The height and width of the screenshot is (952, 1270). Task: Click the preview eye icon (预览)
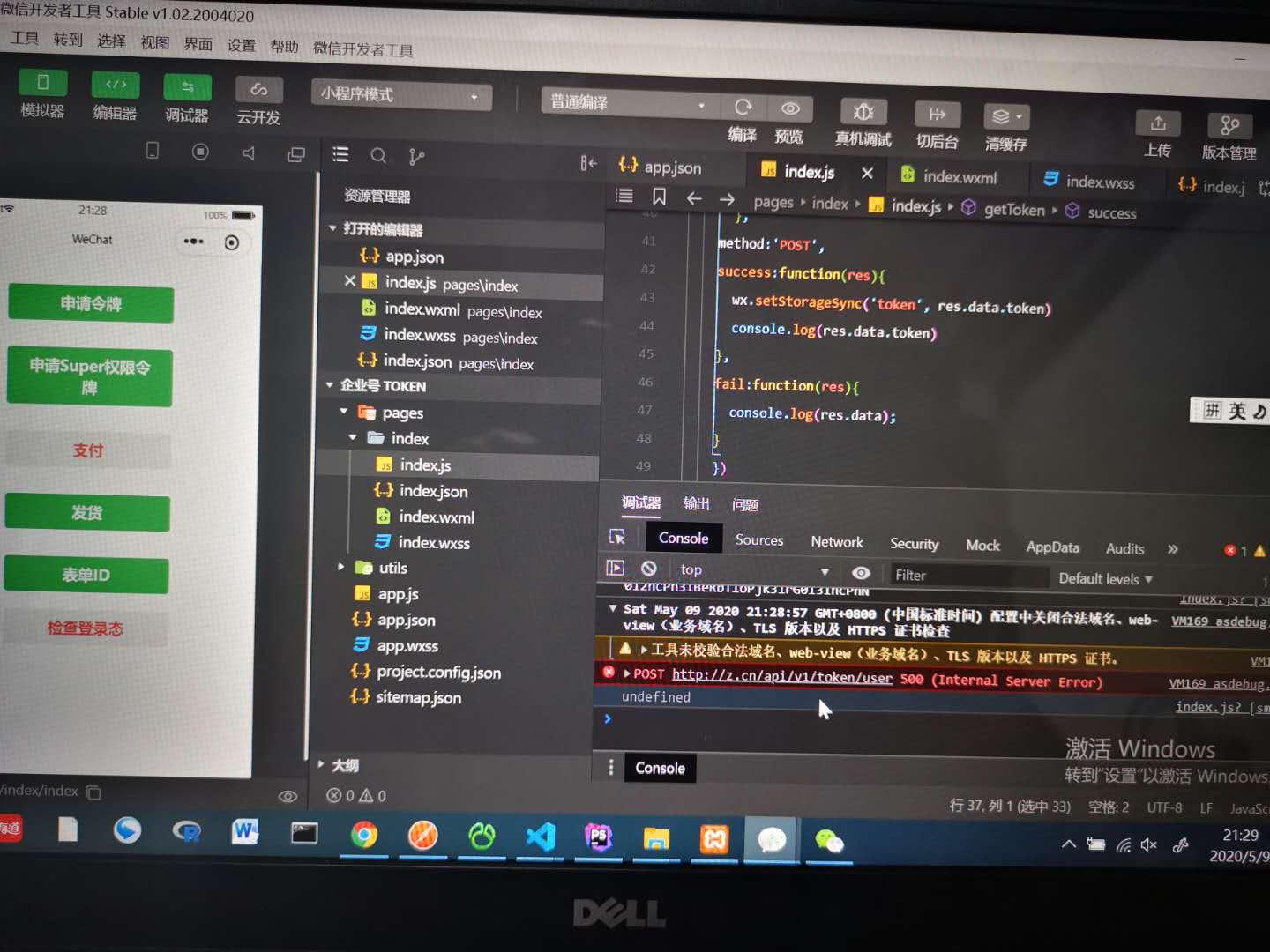click(790, 108)
